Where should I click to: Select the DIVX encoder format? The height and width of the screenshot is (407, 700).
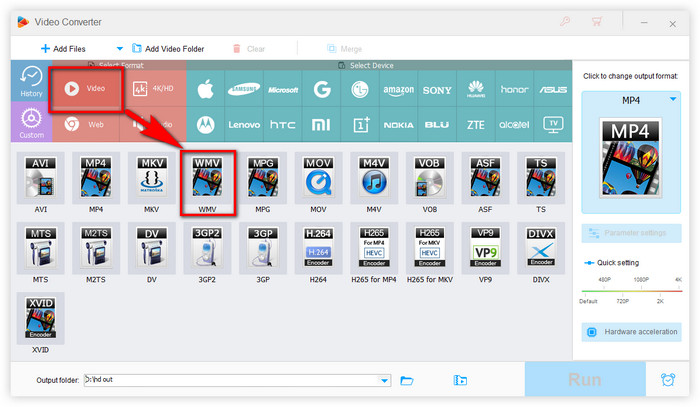(541, 248)
